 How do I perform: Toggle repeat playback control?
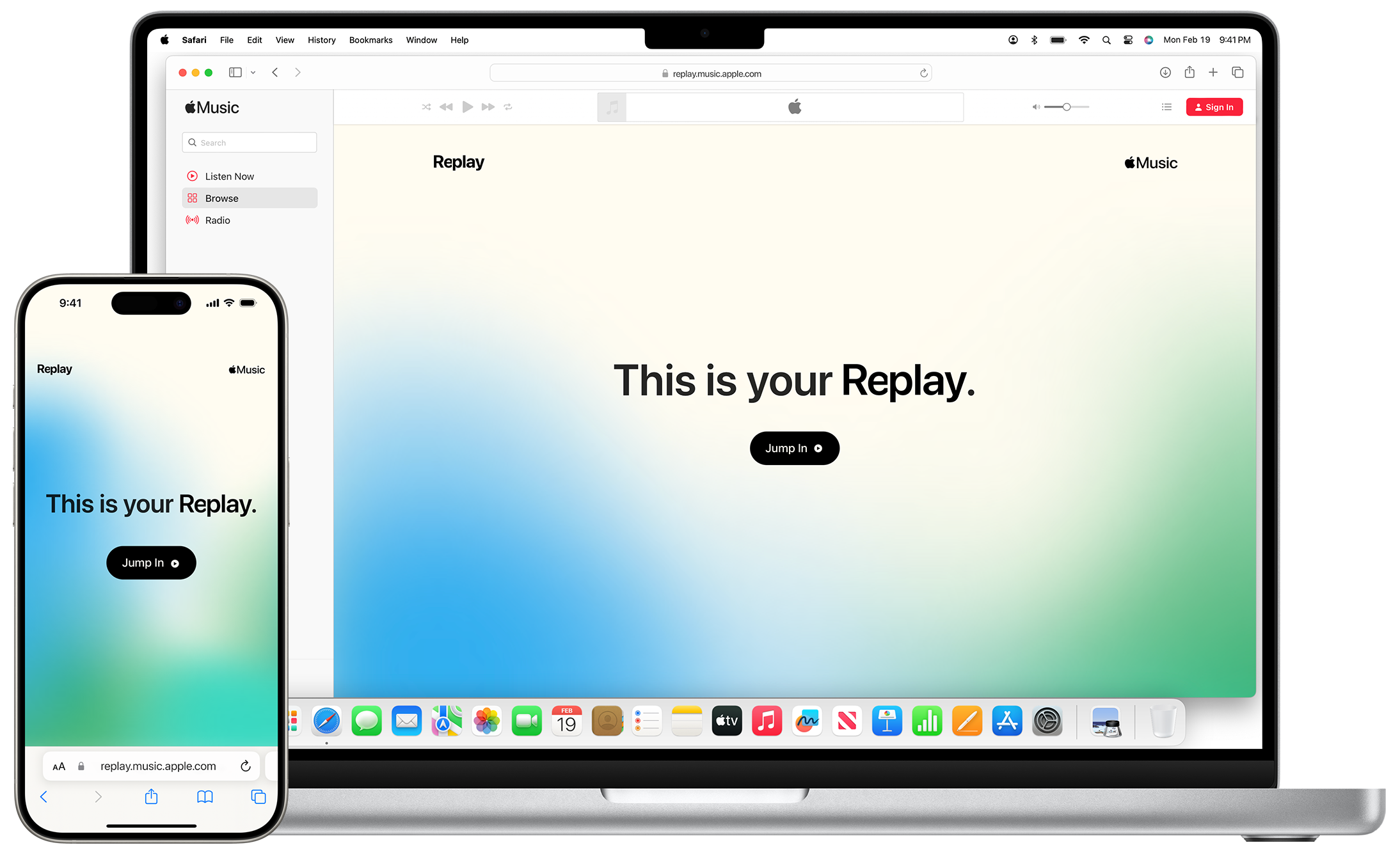508,107
